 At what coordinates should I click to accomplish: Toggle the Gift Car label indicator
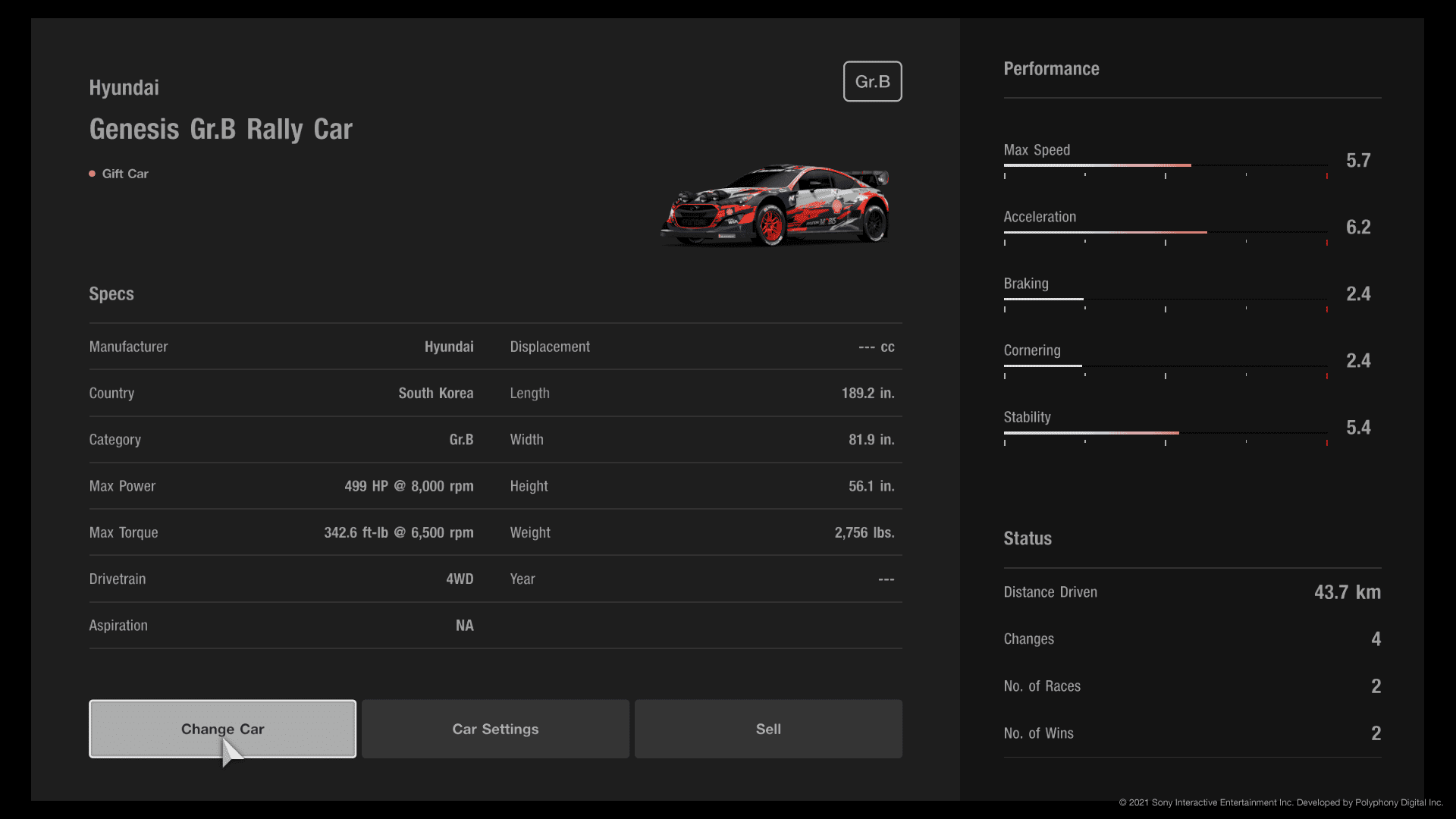pyautogui.click(x=91, y=173)
